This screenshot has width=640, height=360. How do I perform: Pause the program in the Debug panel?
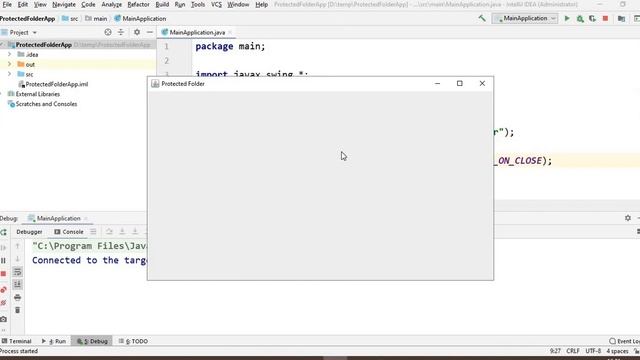point(4,261)
